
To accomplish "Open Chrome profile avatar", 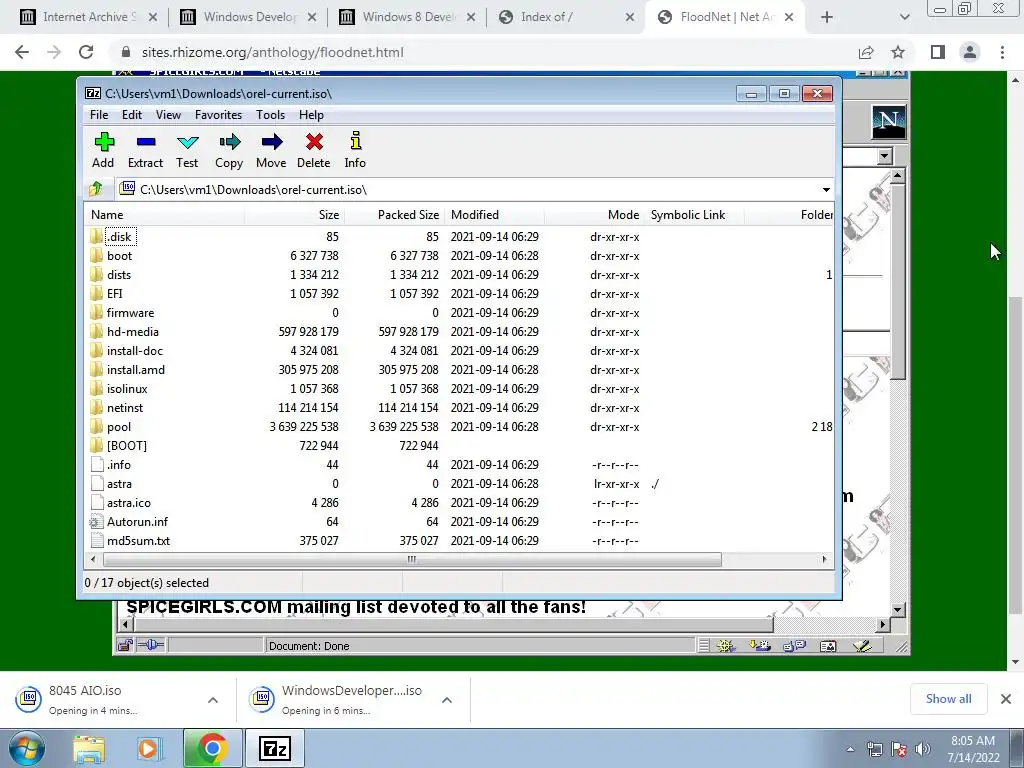I will click(970, 52).
